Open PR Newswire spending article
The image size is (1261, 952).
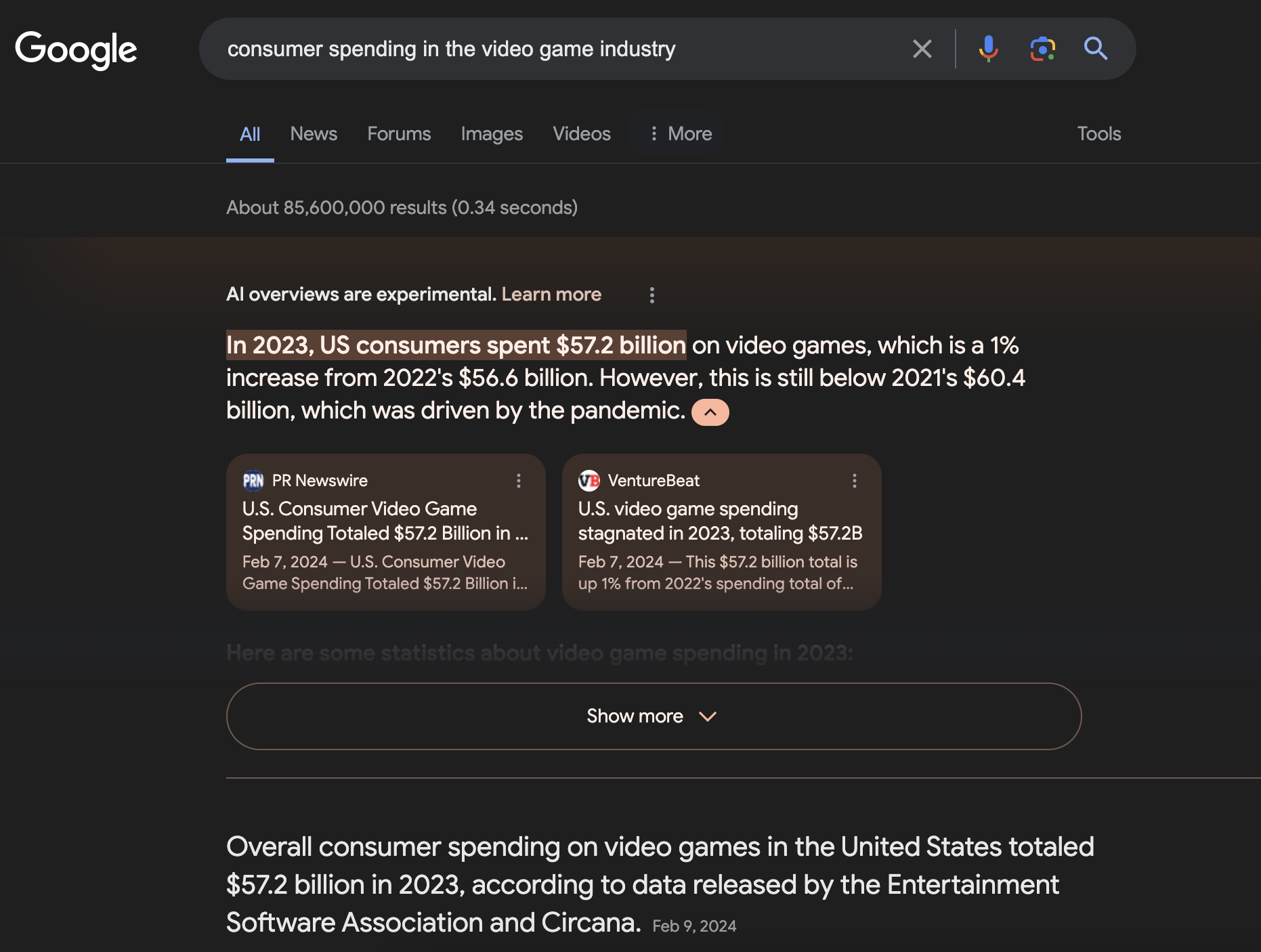click(385, 521)
